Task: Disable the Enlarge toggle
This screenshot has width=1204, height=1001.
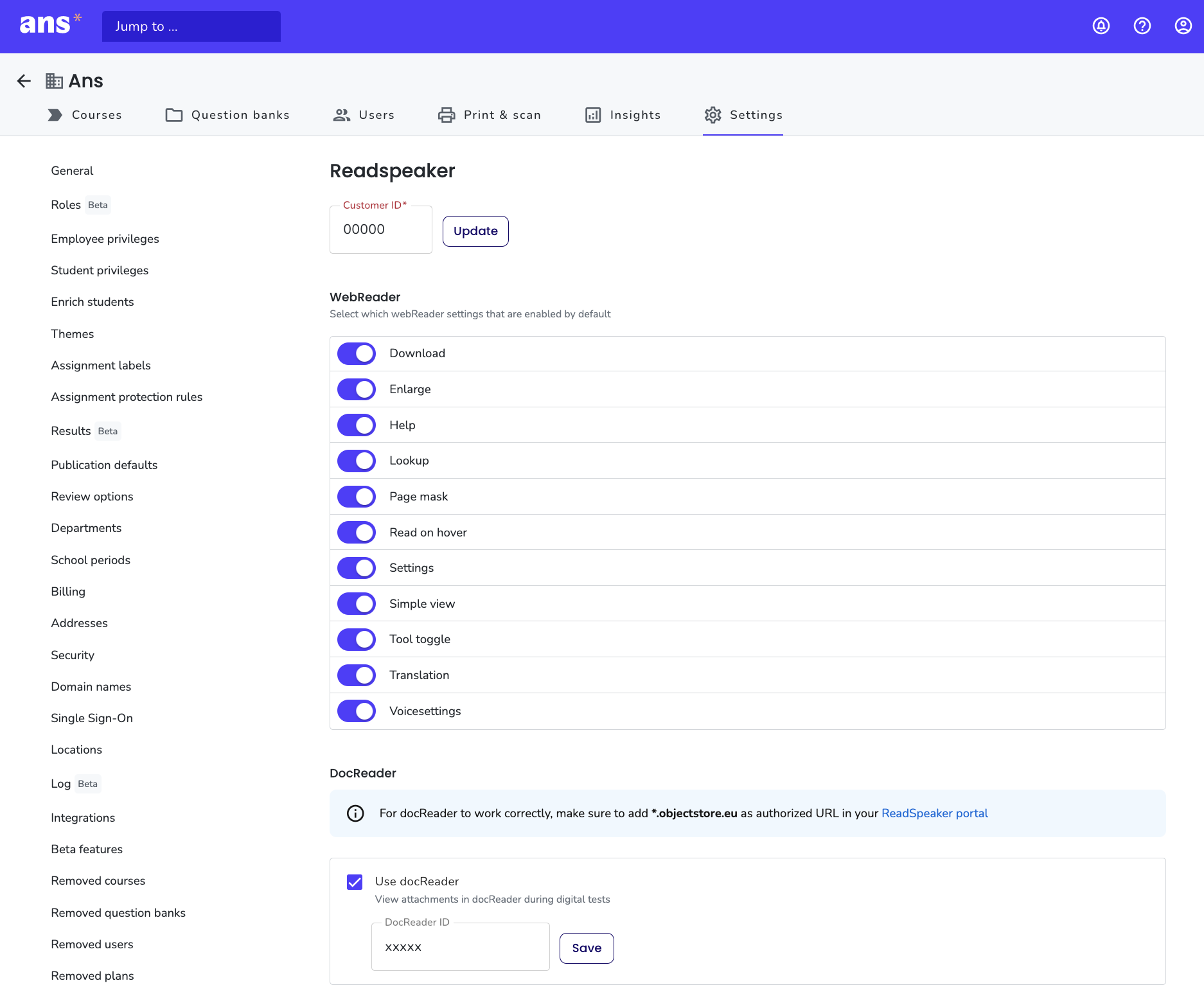Action: point(357,389)
